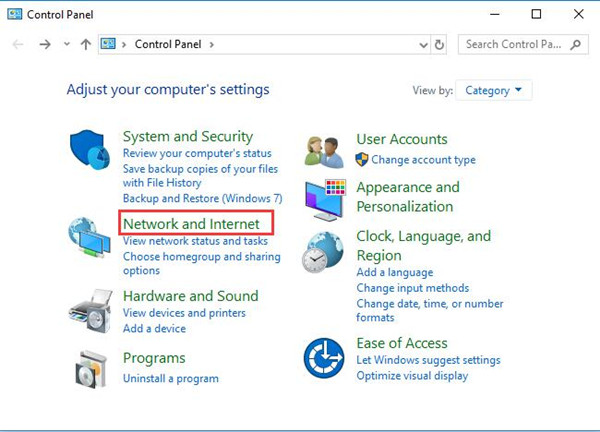Expand the chevron before Control Panel breadcrumb
Viewport: 600px width, 432px height.
pos(124,45)
